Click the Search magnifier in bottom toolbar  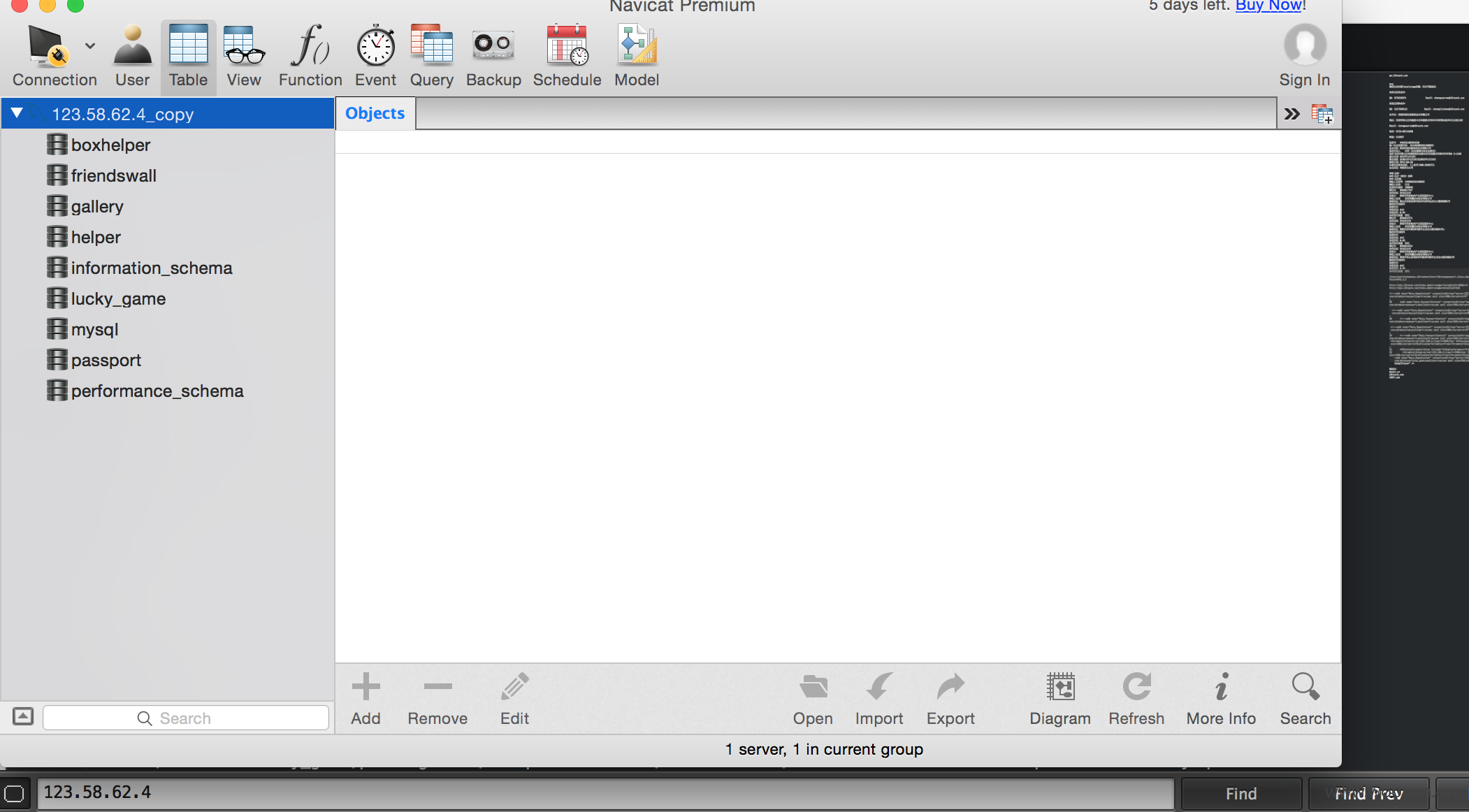tap(1305, 699)
